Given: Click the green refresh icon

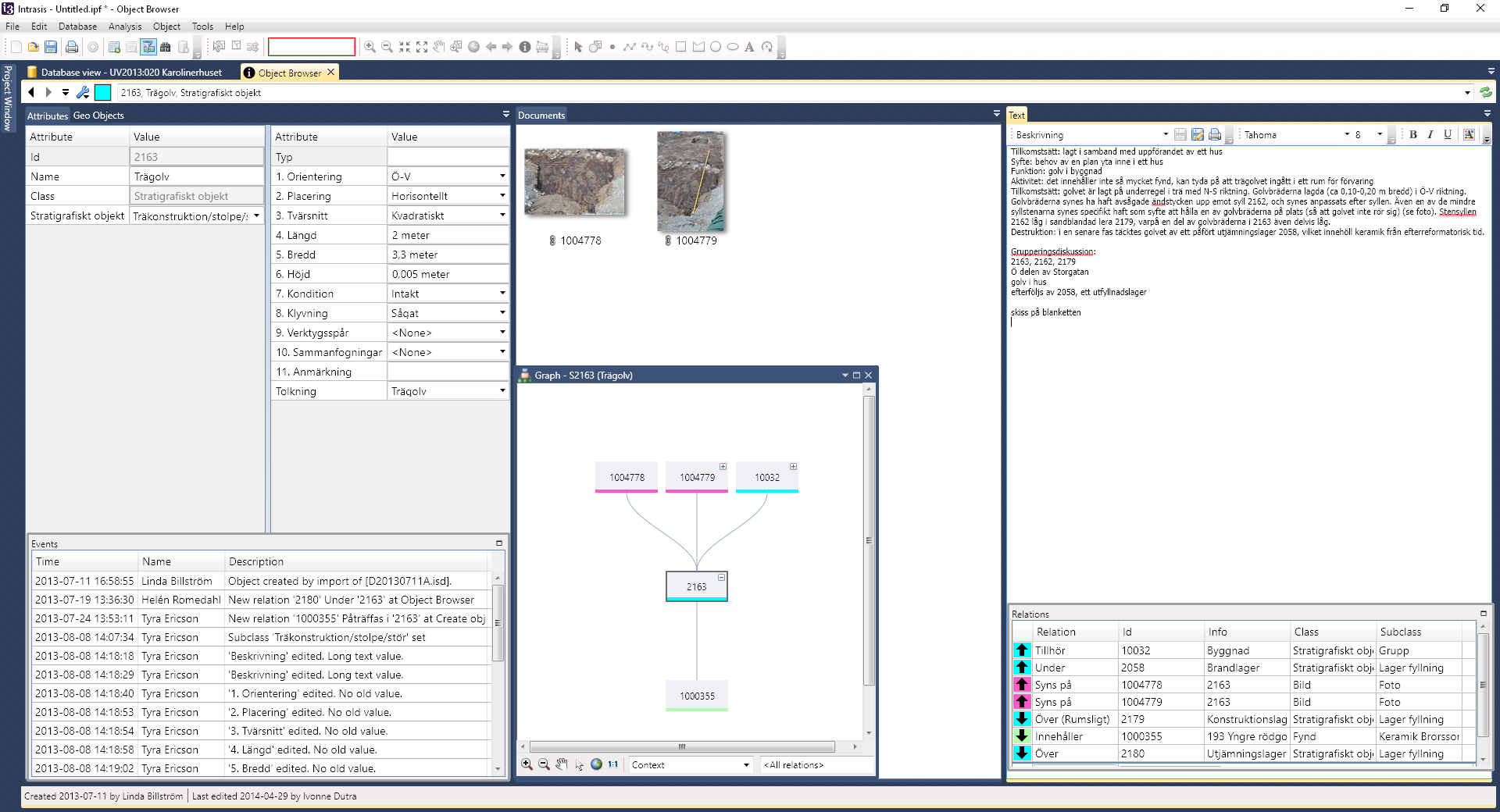Looking at the screenshot, I should 1485,93.
